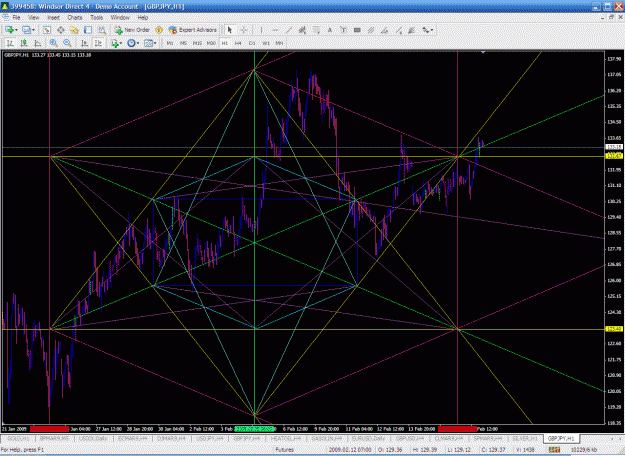Image resolution: width=625 pixels, height=456 pixels.
Task: Click the New Order button
Action: (132, 30)
